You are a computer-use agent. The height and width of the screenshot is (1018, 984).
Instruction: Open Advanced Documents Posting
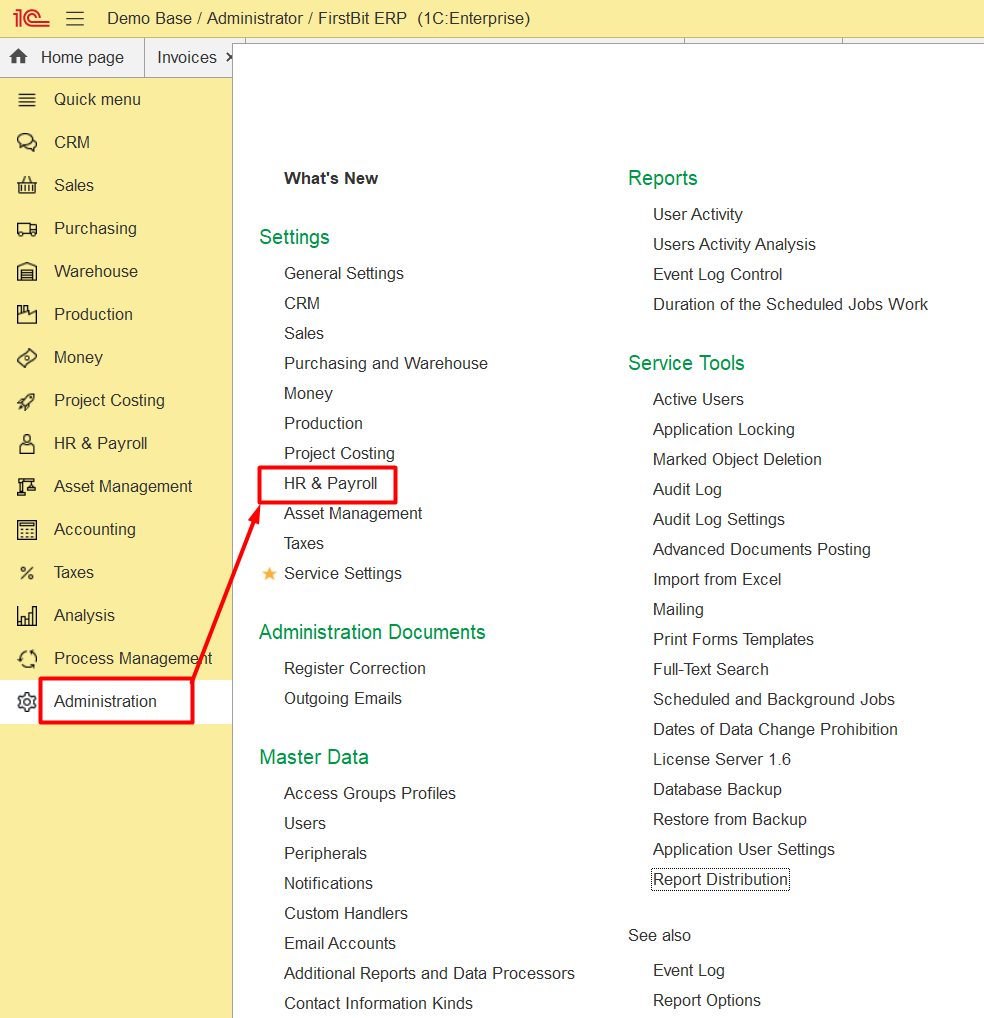click(761, 549)
